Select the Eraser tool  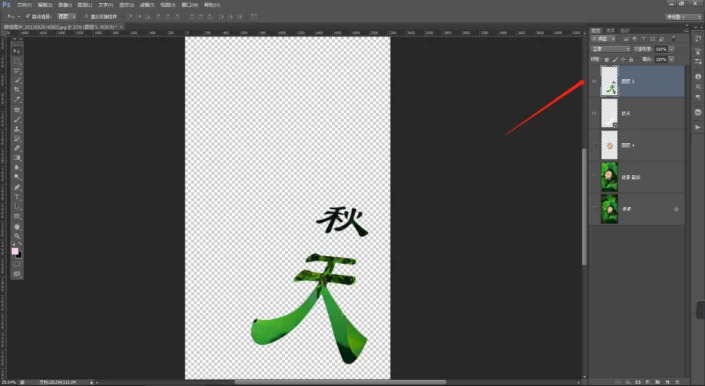pos(17,148)
